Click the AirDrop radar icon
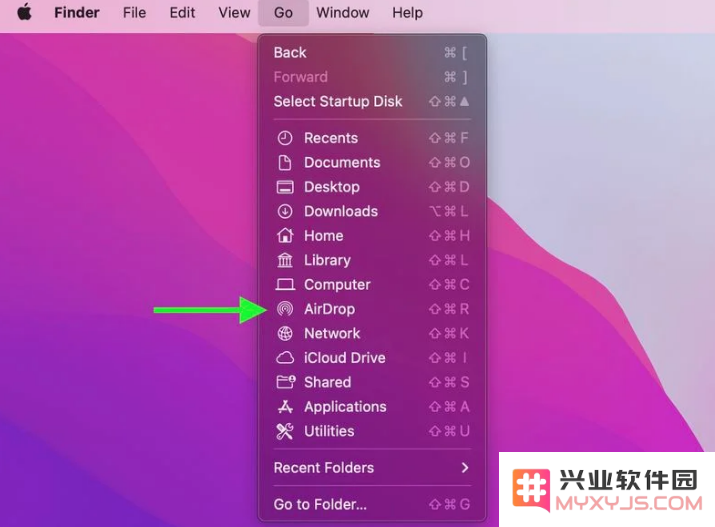Viewport: 715px width, 527px height. (285, 309)
